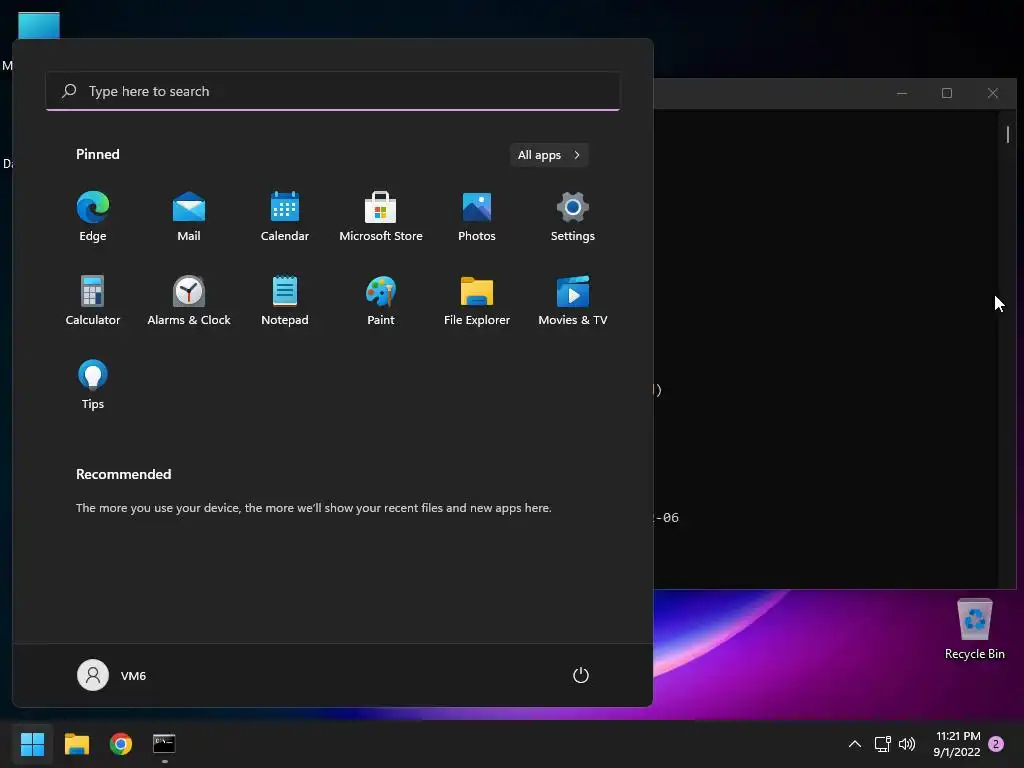Open the Tips app
This screenshot has width=1024, height=768.
(93, 385)
